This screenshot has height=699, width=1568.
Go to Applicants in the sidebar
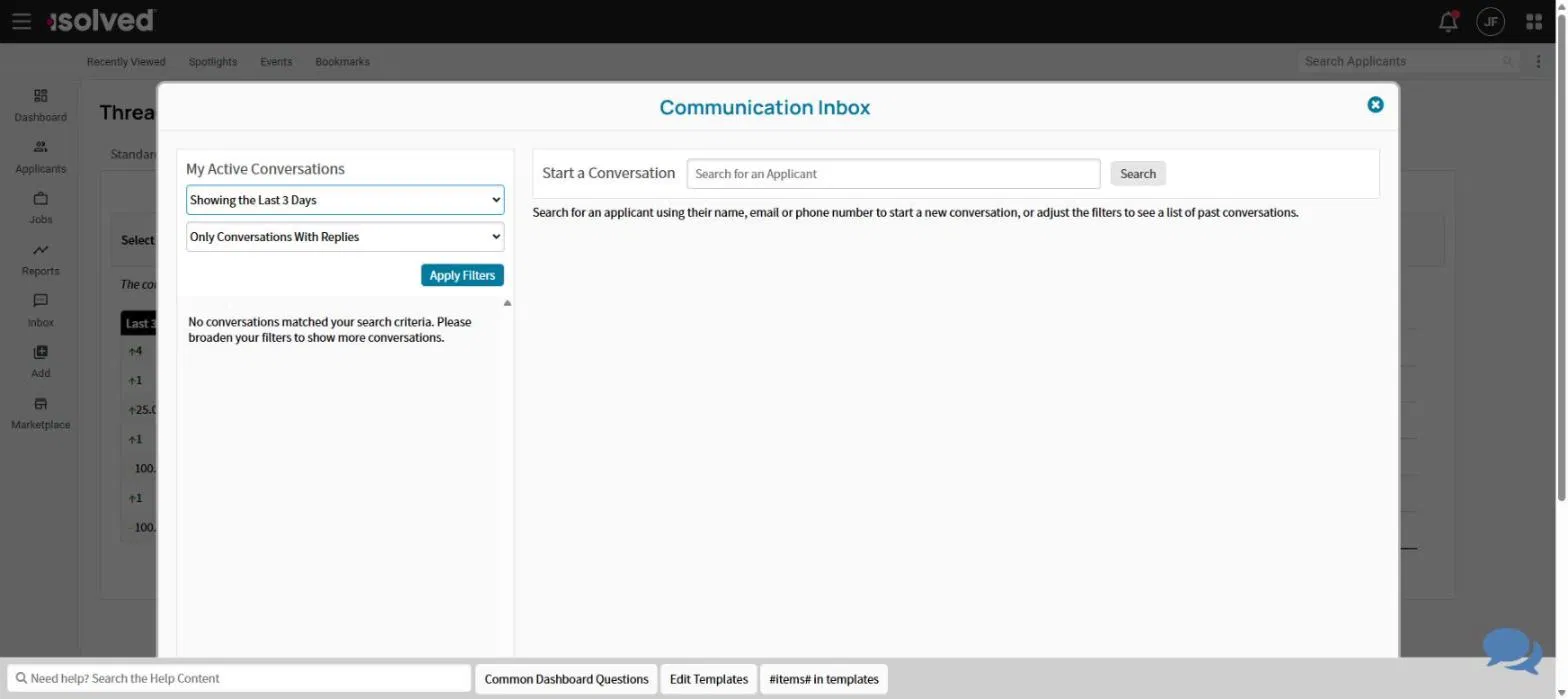point(41,157)
